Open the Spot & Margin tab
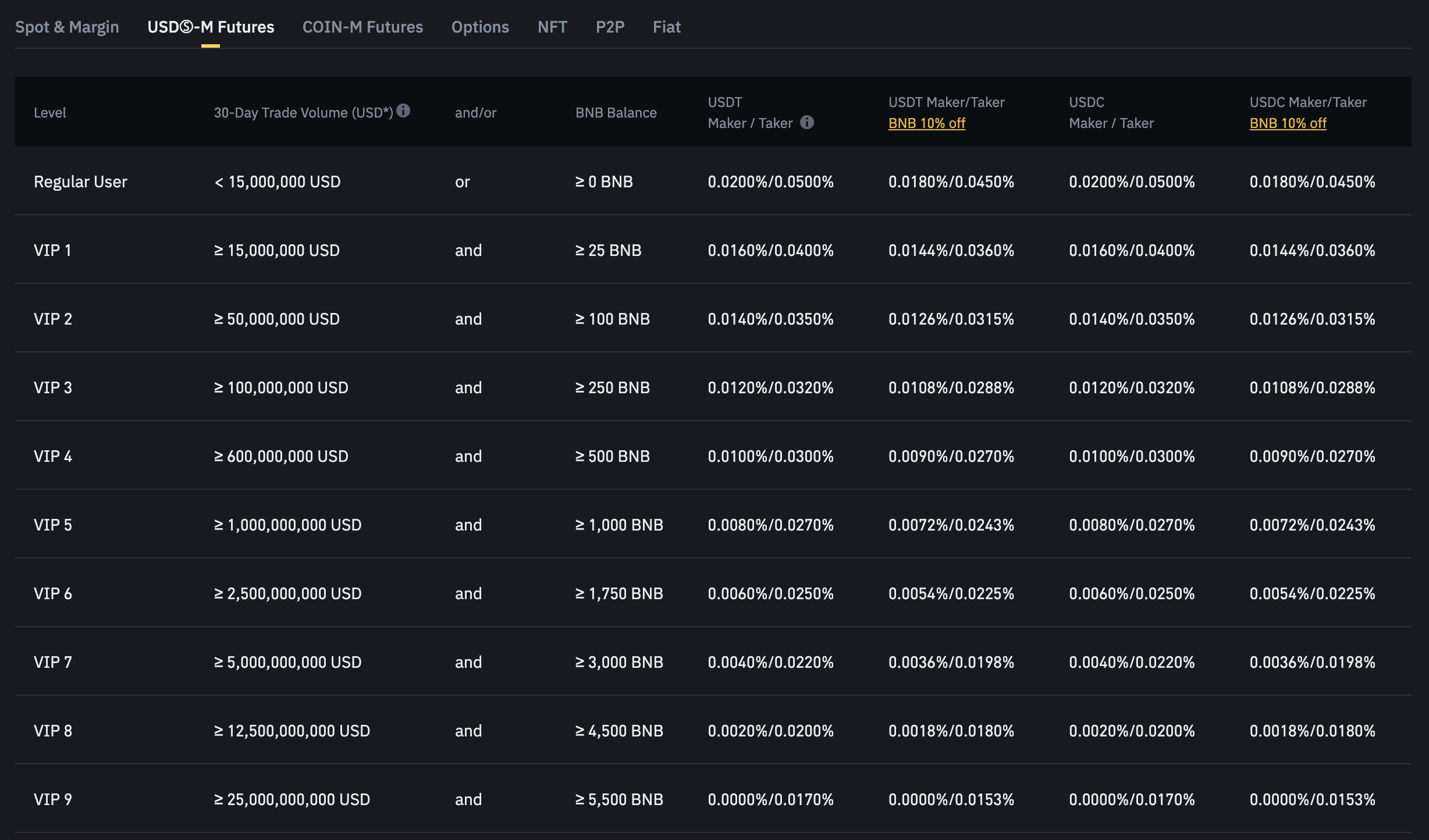 click(67, 27)
